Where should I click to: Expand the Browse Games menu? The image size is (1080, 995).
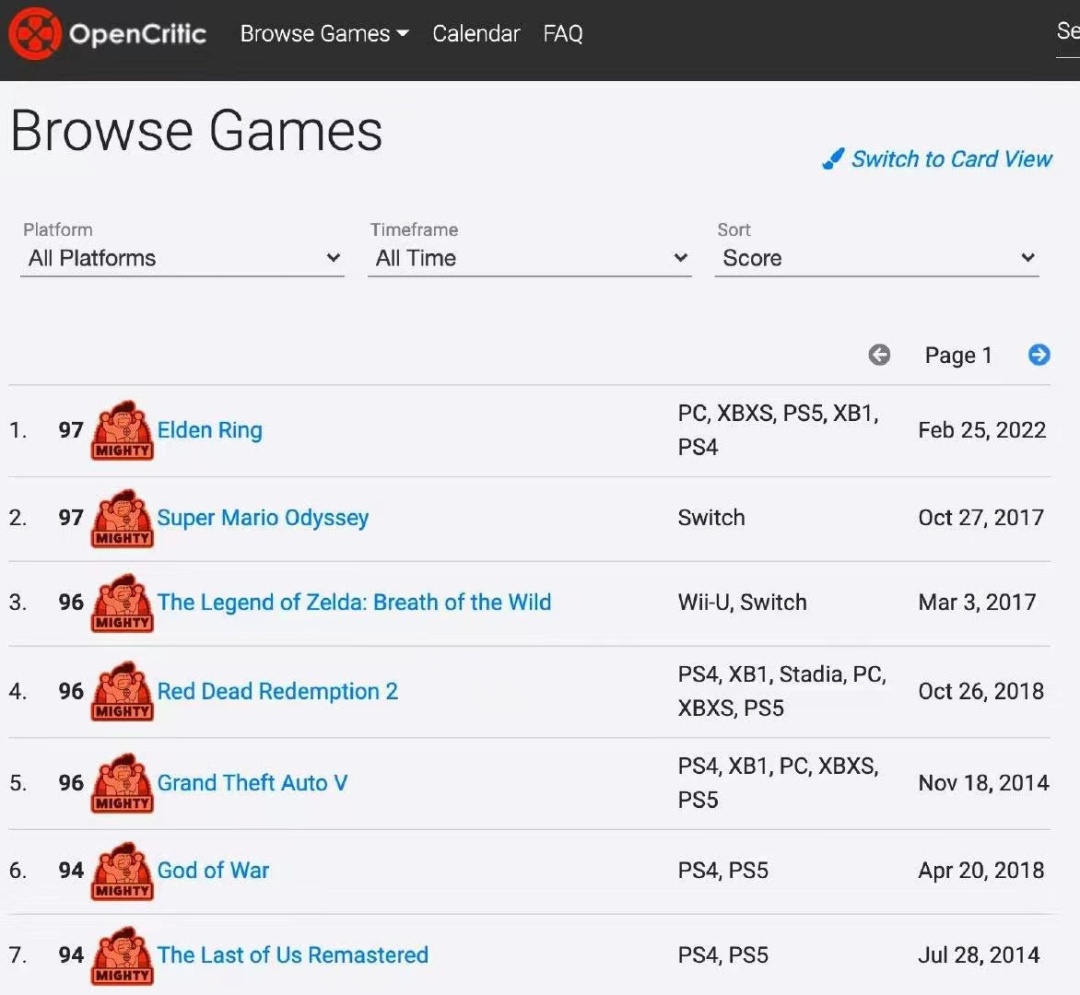click(324, 34)
